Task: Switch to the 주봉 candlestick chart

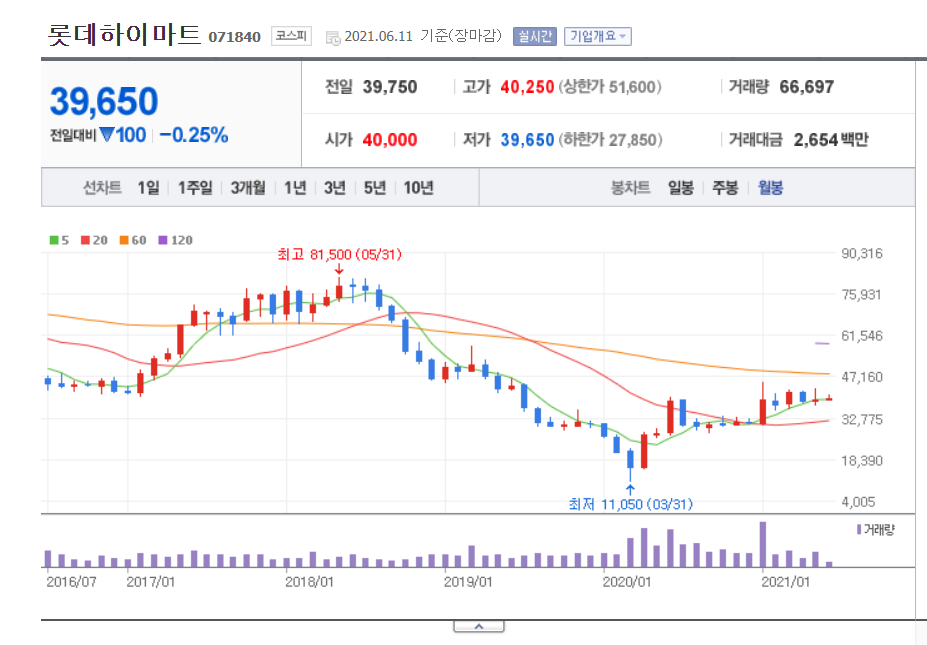Action: coord(725,188)
